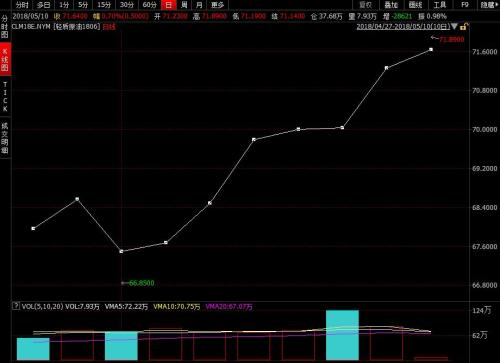Click the 2018/04/27-2018/05/10 date range link
Viewport: 500px width, 363px height.
click(403, 26)
